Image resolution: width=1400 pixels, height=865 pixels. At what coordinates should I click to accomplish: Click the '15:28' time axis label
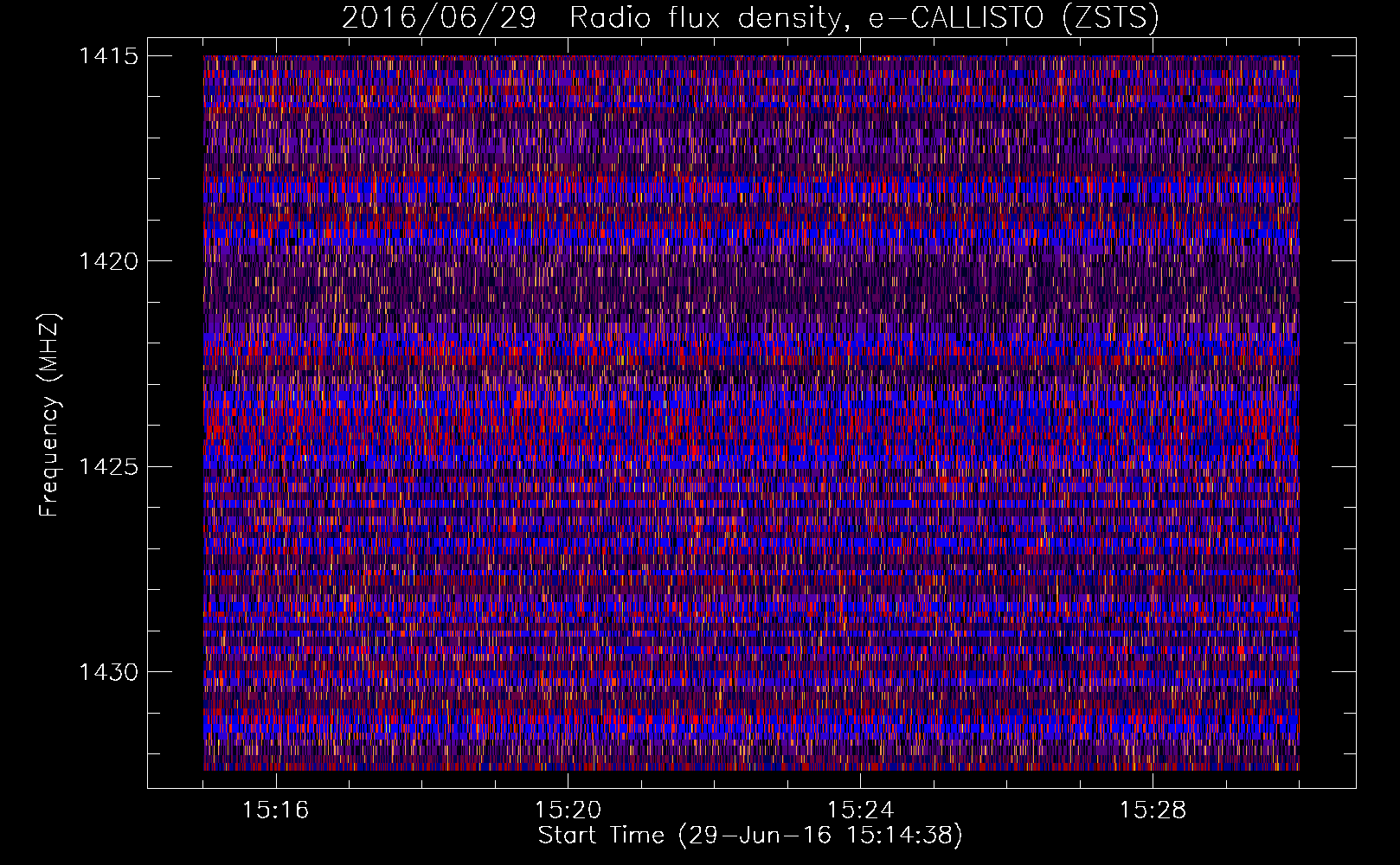tap(1153, 811)
